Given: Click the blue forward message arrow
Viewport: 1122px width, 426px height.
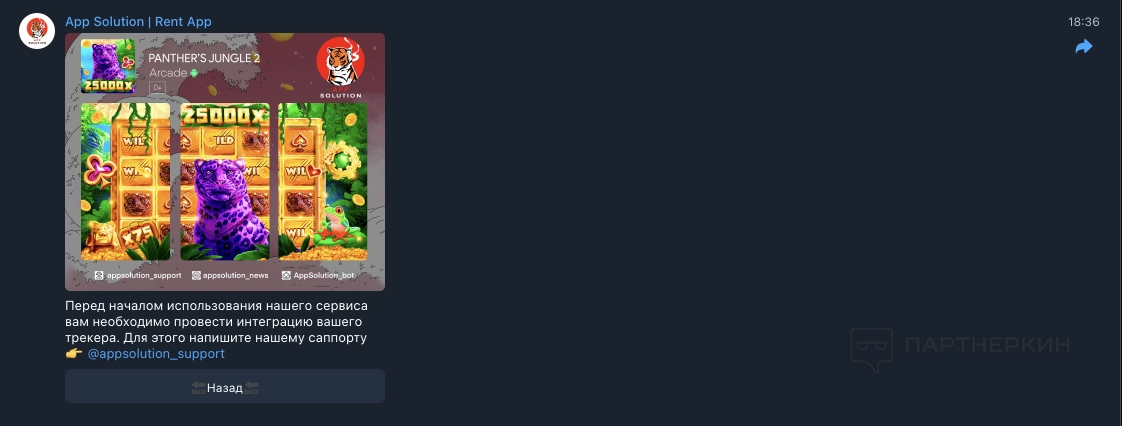Looking at the screenshot, I should (x=1084, y=47).
